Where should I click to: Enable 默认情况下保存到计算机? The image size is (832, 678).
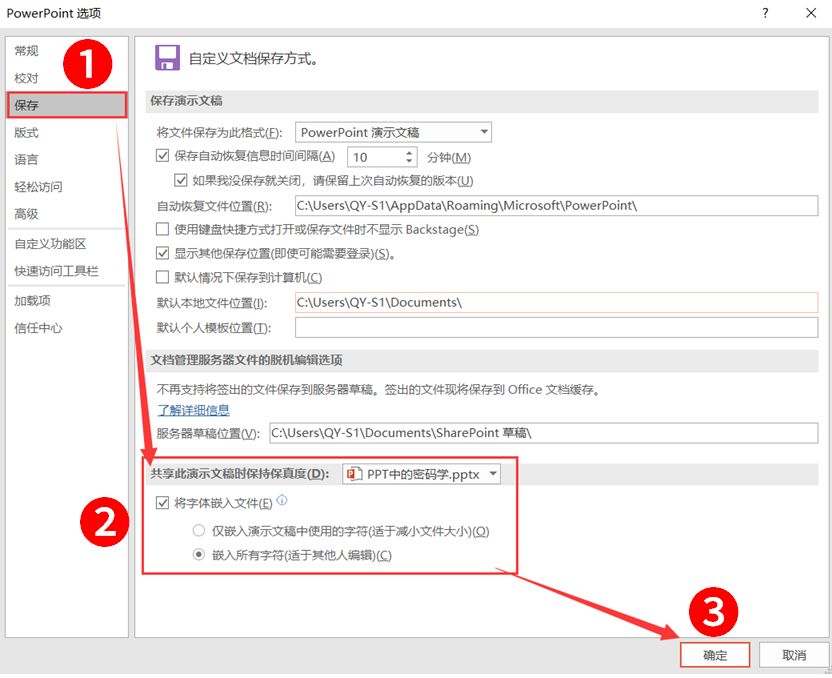click(162, 277)
